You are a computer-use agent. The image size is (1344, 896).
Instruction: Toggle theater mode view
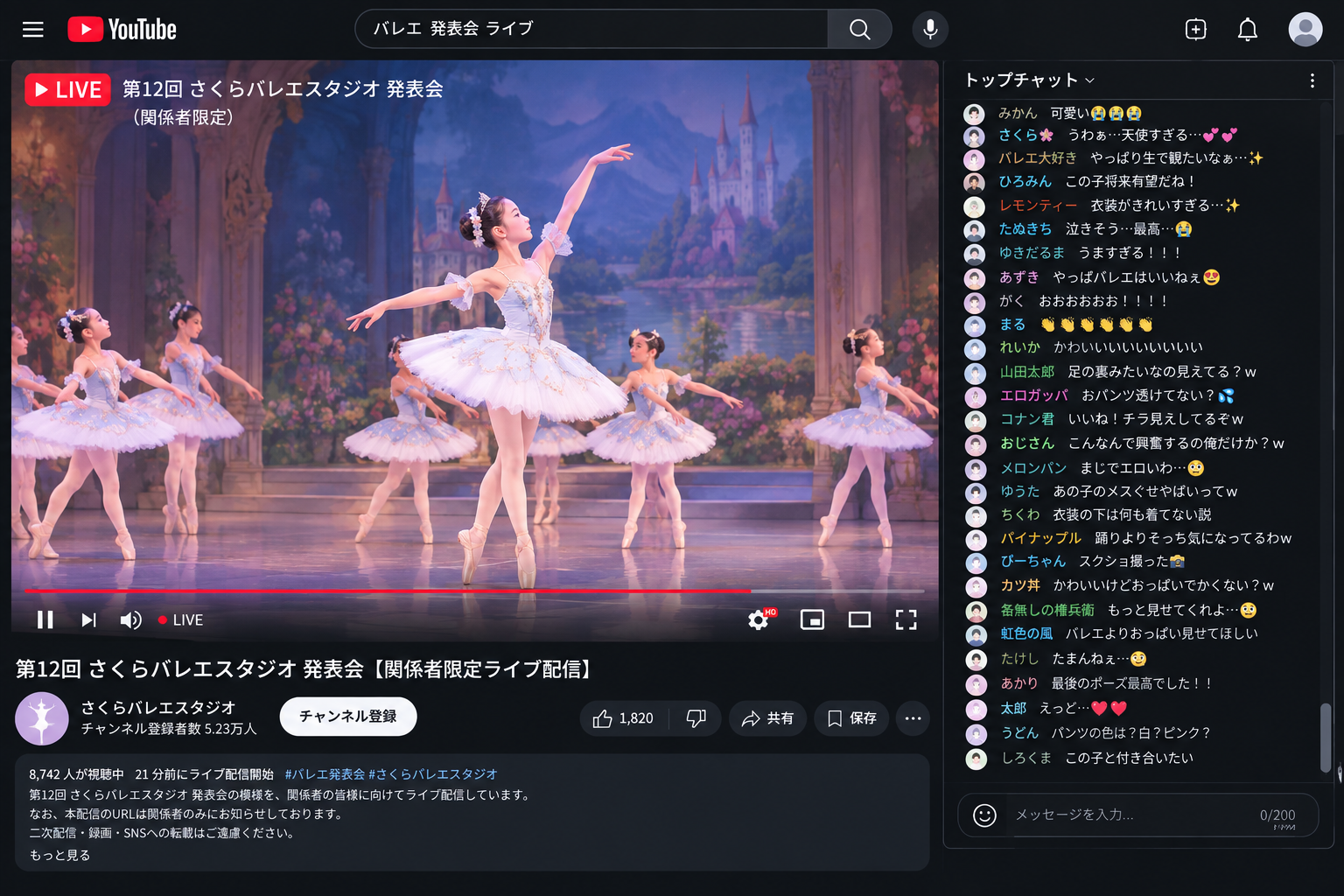[859, 619]
